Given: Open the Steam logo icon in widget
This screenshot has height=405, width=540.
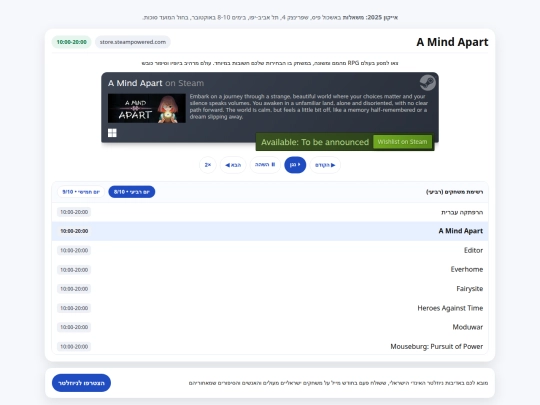Looking at the screenshot, I should [427, 83].
